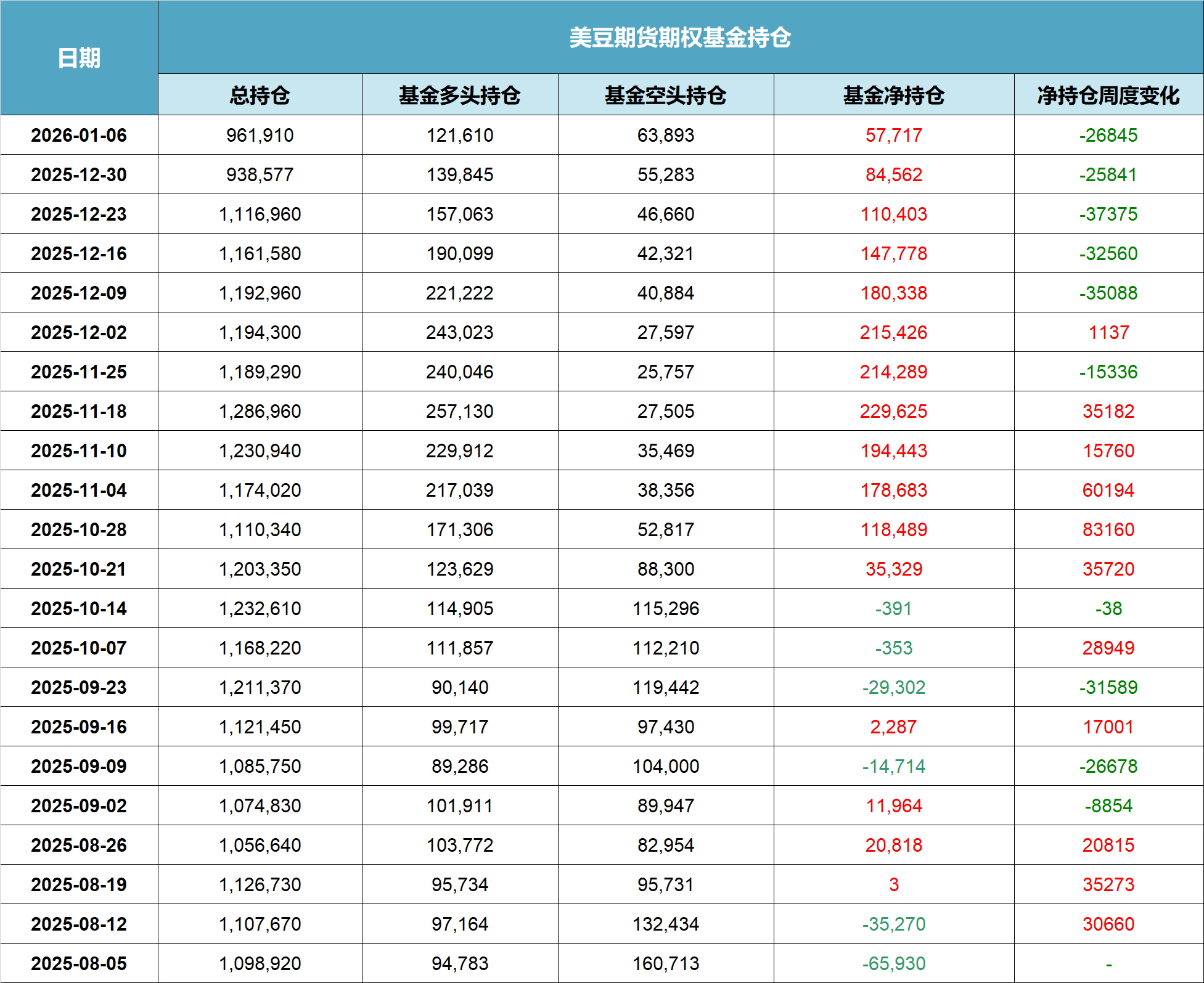Select net position value -391
This screenshot has height=983, width=1204.
[x=894, y=608]
